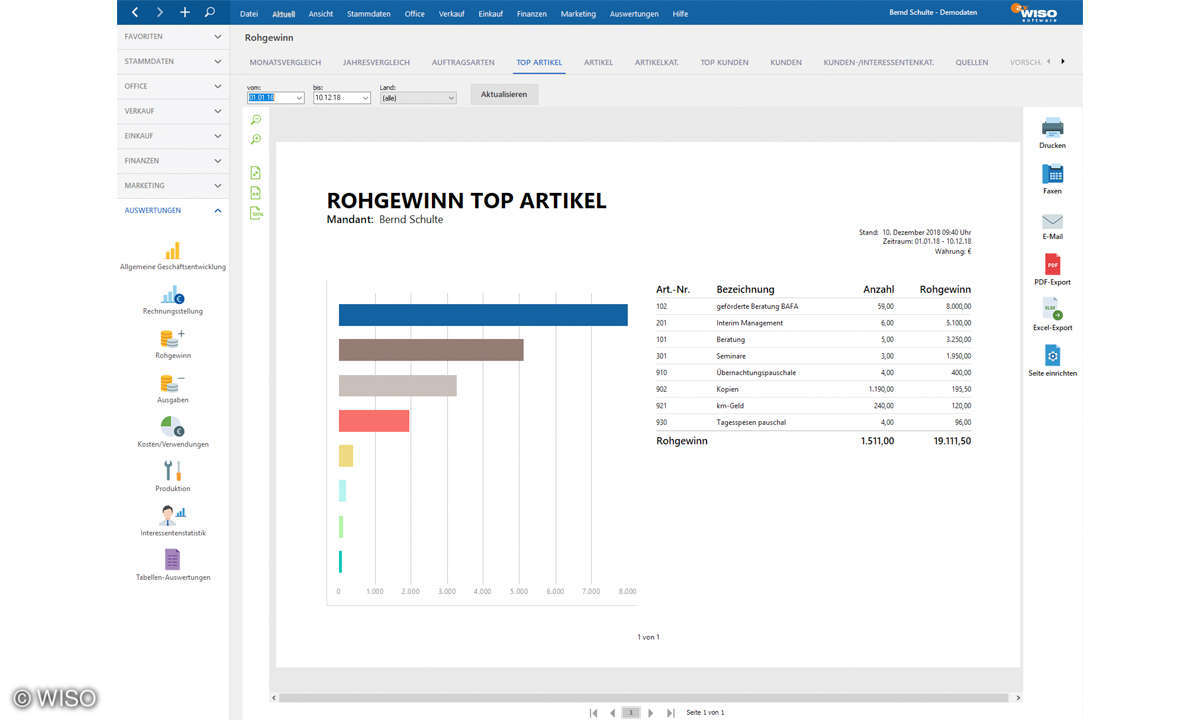The height and width of the screenshot is (720, 1200).
Task: Click the plus icon in top bar
Action: point(184,12)
